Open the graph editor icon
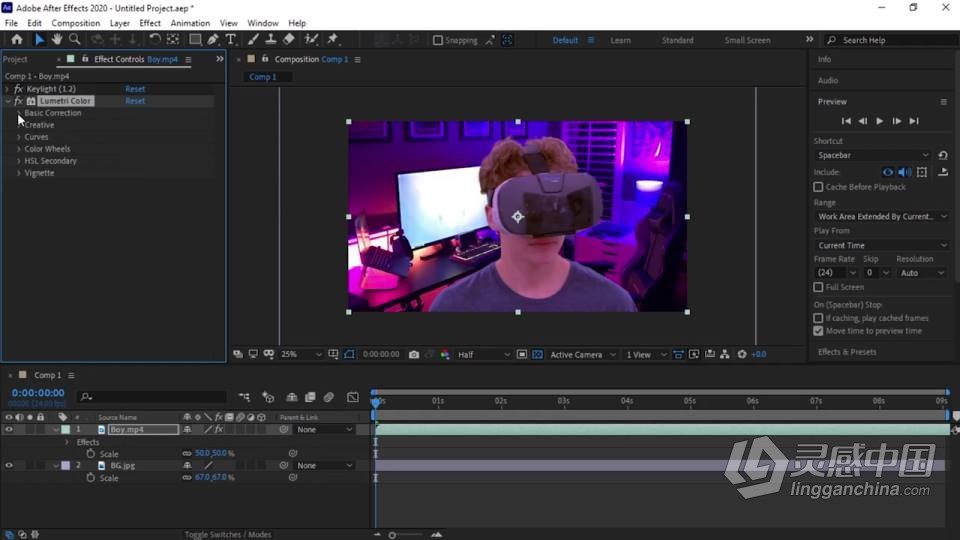960x540 pixels. pos(353,397)
